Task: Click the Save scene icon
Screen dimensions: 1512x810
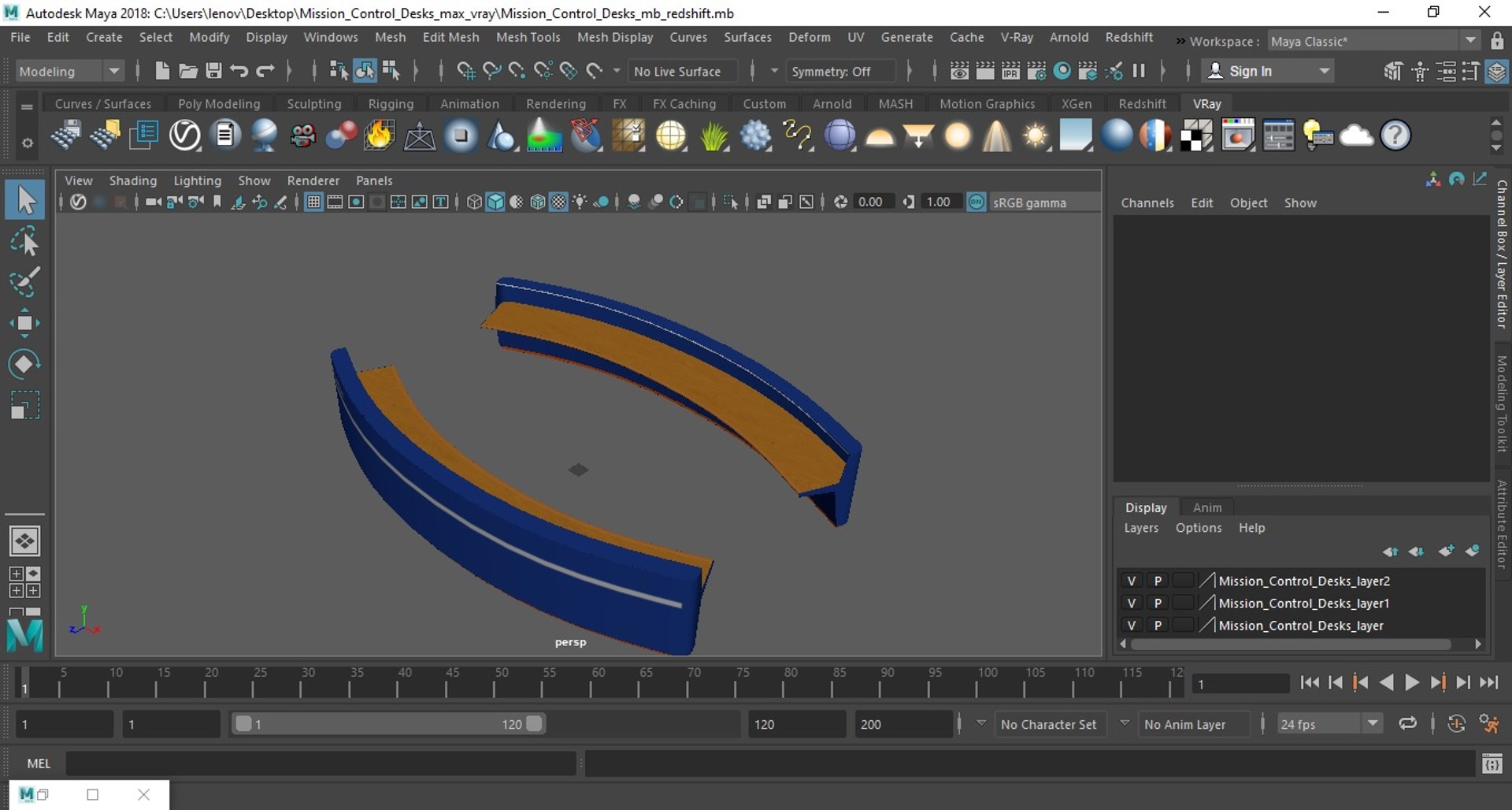Action: point(213,71)
